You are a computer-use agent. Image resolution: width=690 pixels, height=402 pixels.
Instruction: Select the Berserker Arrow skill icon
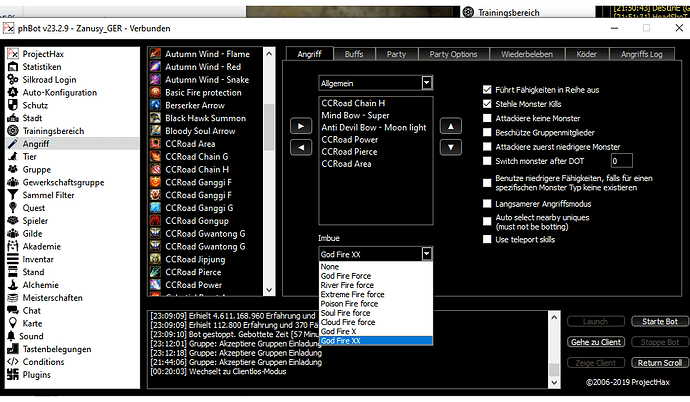[155, 105]
